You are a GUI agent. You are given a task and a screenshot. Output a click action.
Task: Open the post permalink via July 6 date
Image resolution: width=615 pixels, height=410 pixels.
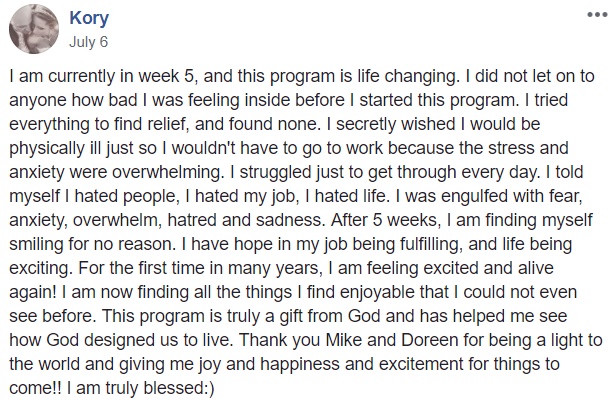point(89,42)
